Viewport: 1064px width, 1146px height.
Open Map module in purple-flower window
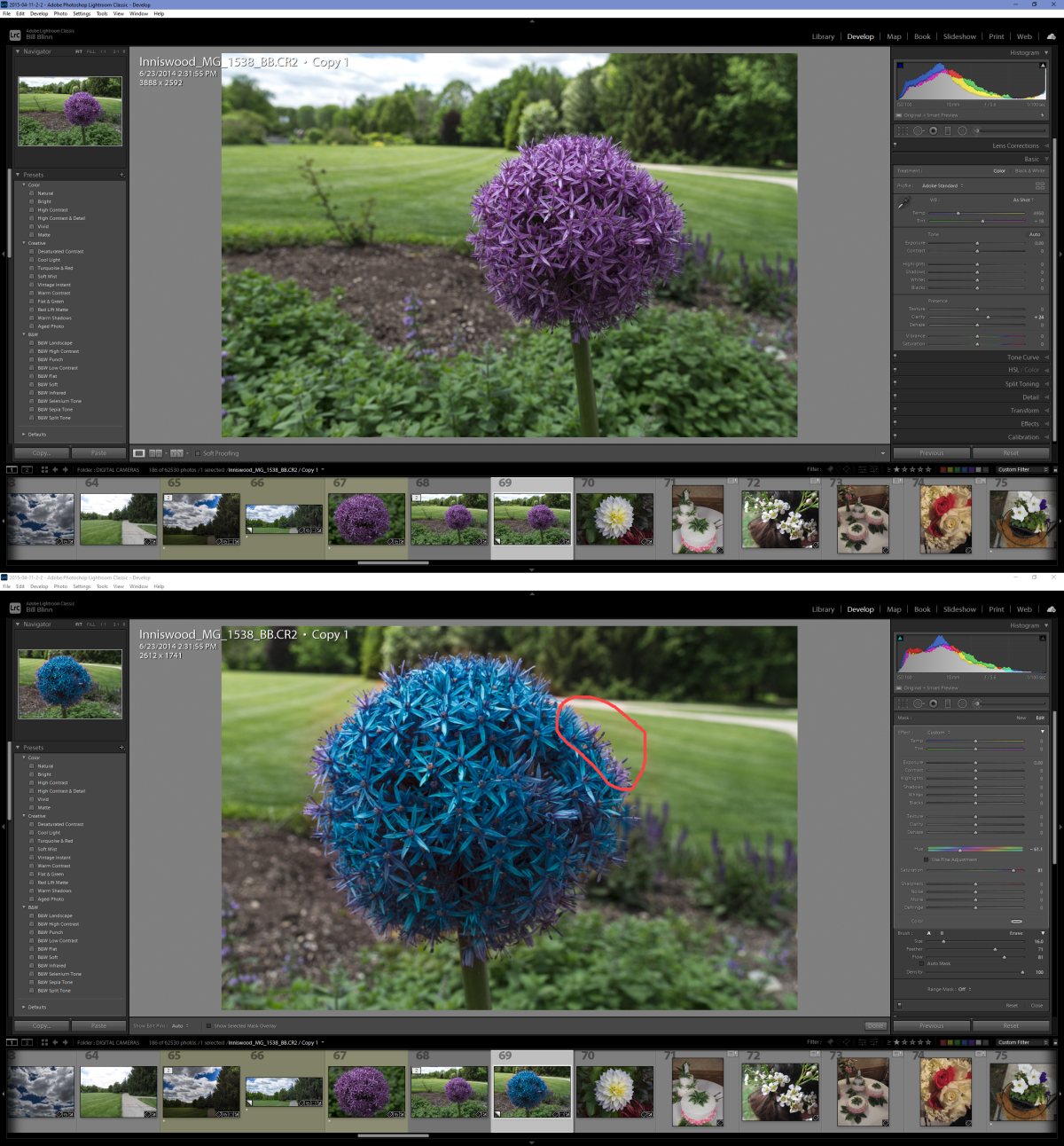coord(894,36)
